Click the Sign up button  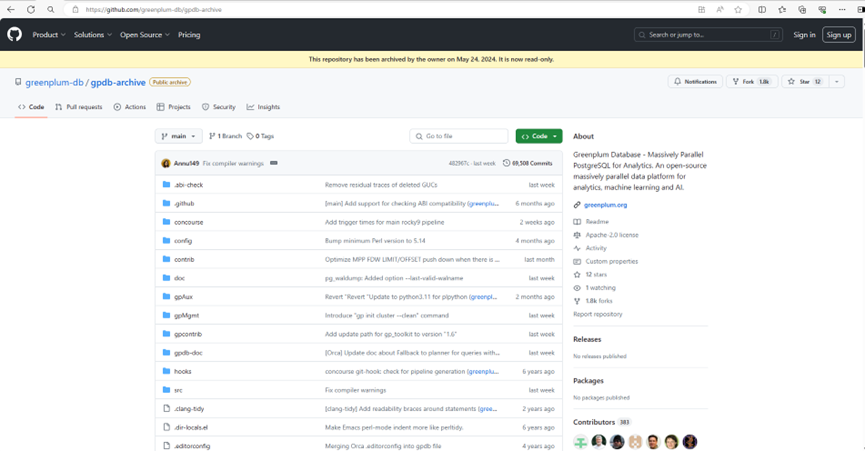(x=839, y=35)
